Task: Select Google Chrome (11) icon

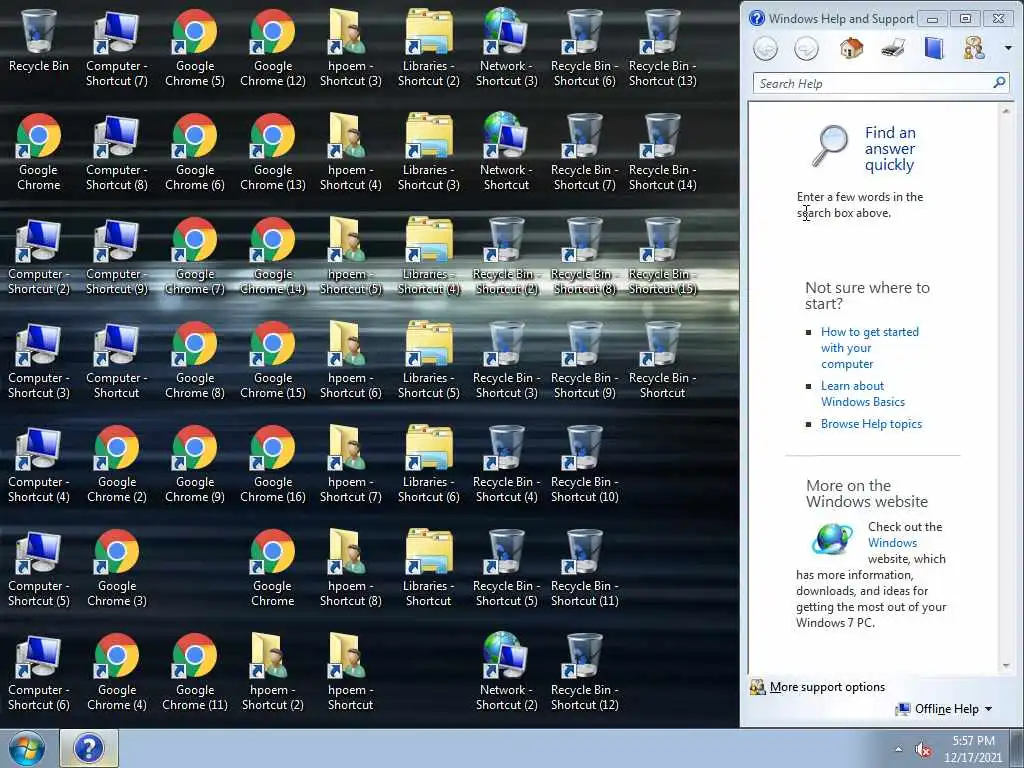Action: 195,672
